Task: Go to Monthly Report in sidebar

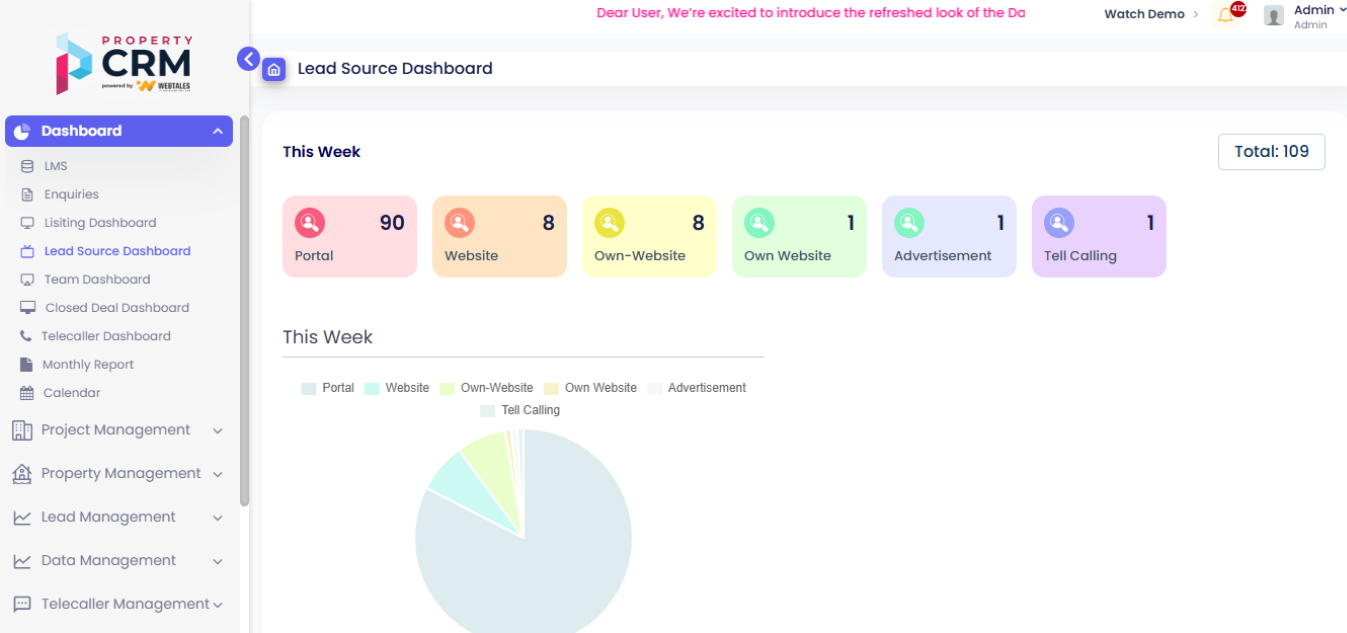Action: [88, 365]
